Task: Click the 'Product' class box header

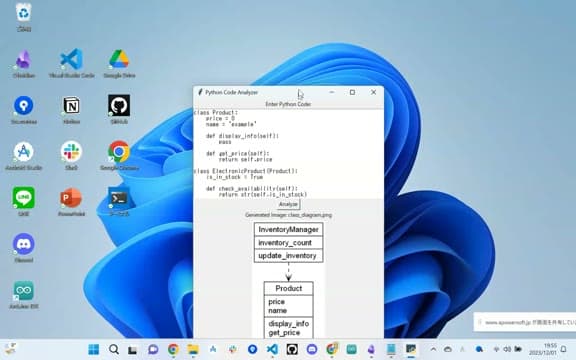Action: tap(289, 288)
